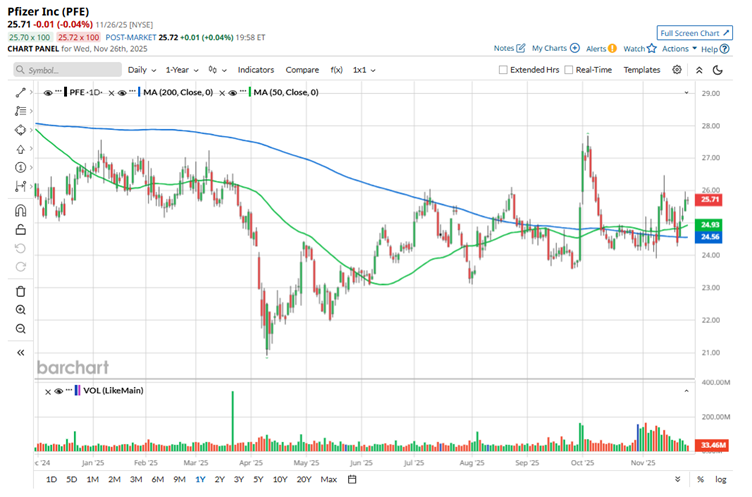Add to Watchlist star icon

click(651, 48)
